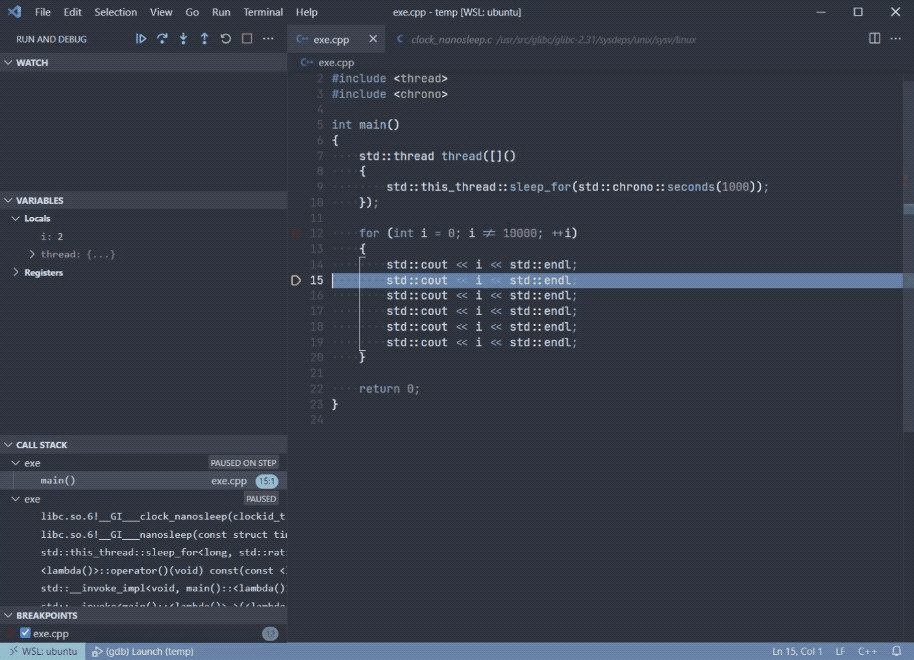Select the std::__invoke_impl stack frame
The image size is (914, 660).
[x=143, y=588]
